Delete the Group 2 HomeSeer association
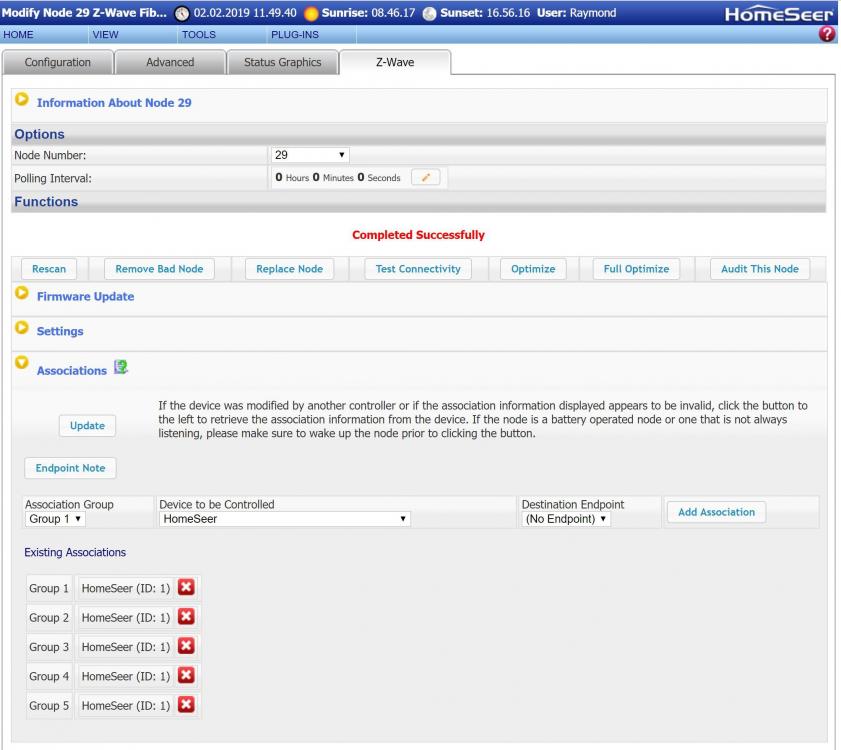This screenshot has height=750, width=841. tap(185, 617)
